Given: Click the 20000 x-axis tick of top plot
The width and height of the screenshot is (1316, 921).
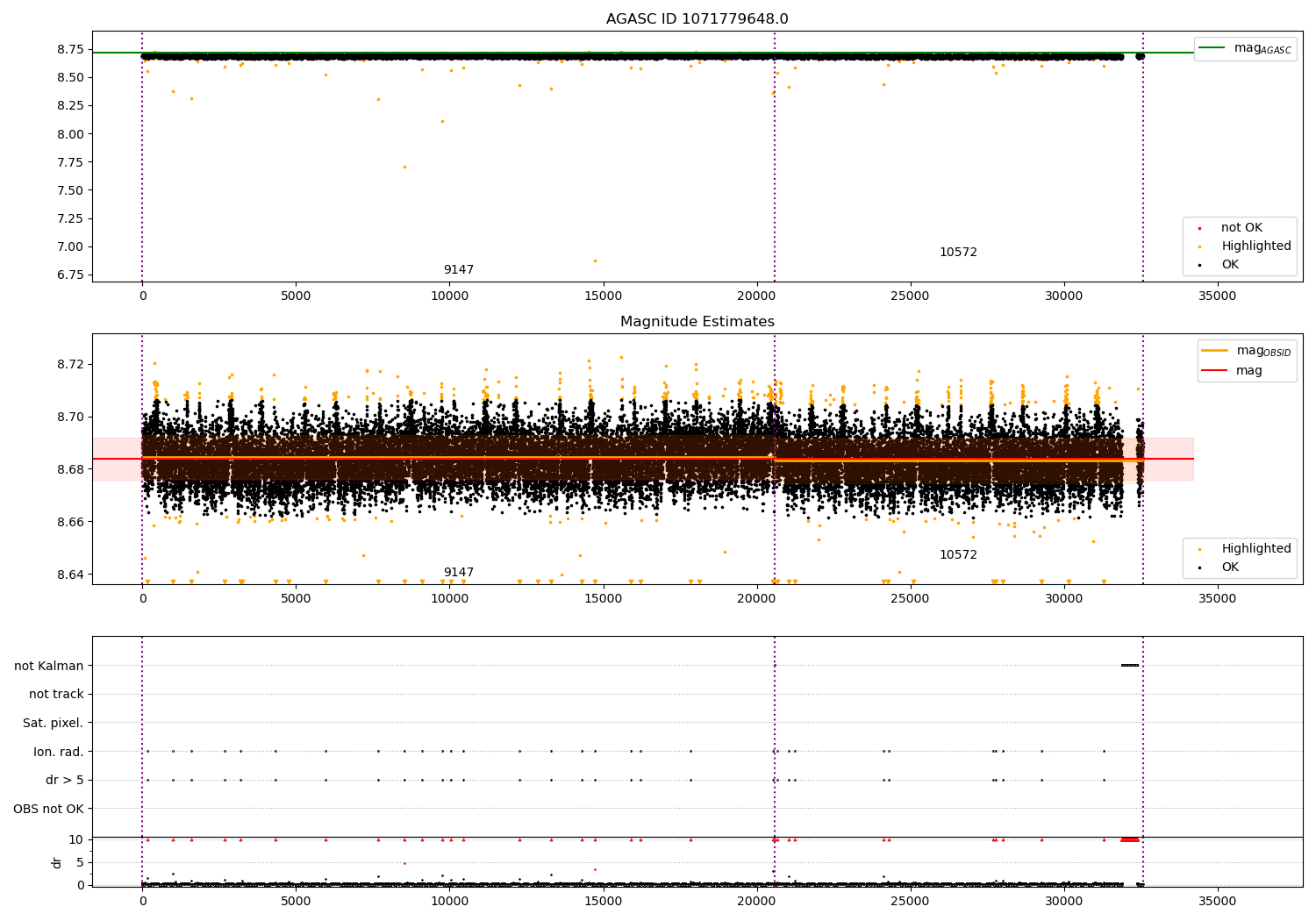Looking at the screenshot, I should tap(756, 296).
